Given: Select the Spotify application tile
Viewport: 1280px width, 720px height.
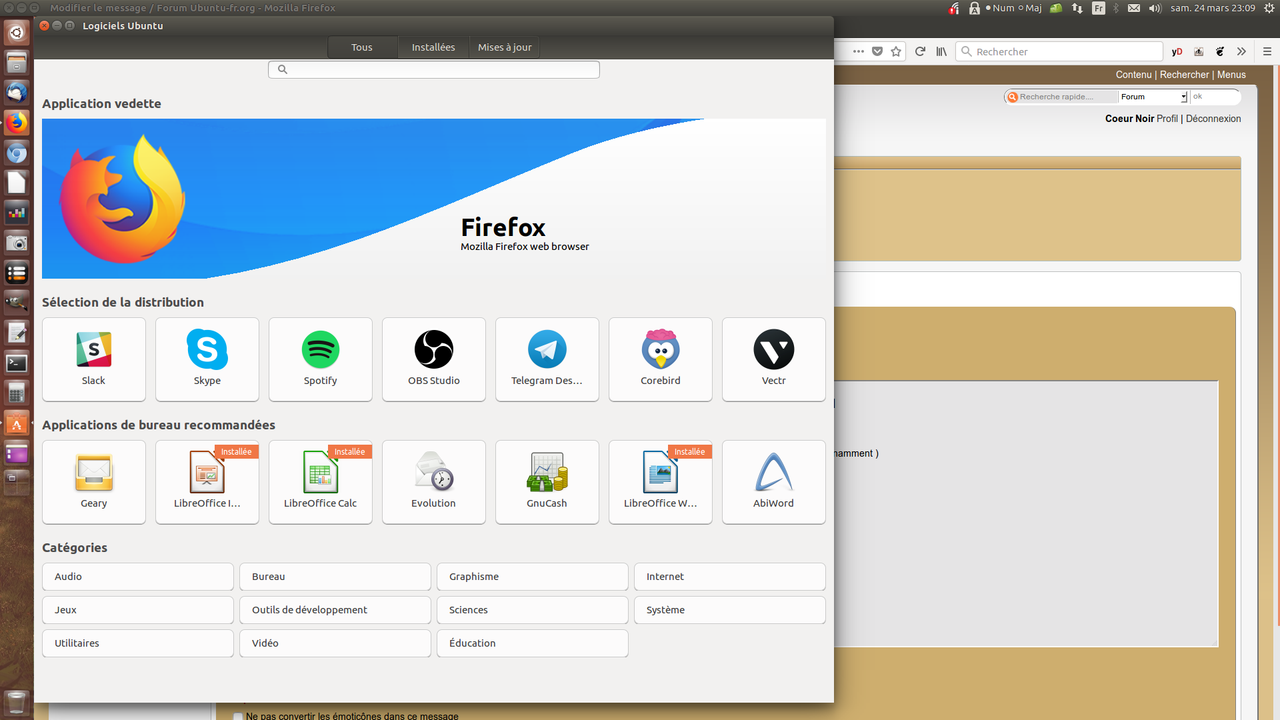Looking at the screenshot, I should tap(320, 359).
